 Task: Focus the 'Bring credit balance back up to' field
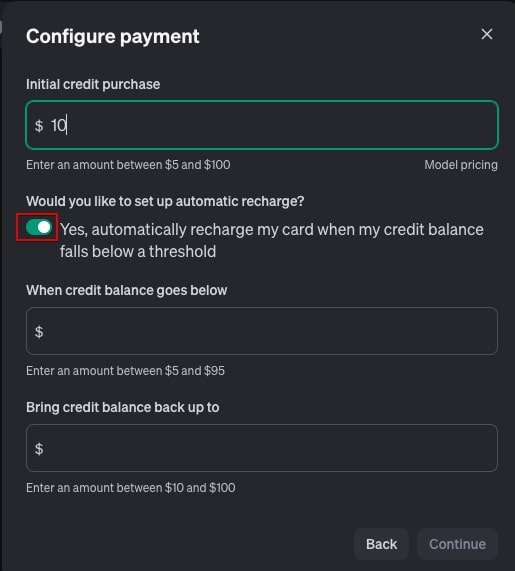(262, 448)
